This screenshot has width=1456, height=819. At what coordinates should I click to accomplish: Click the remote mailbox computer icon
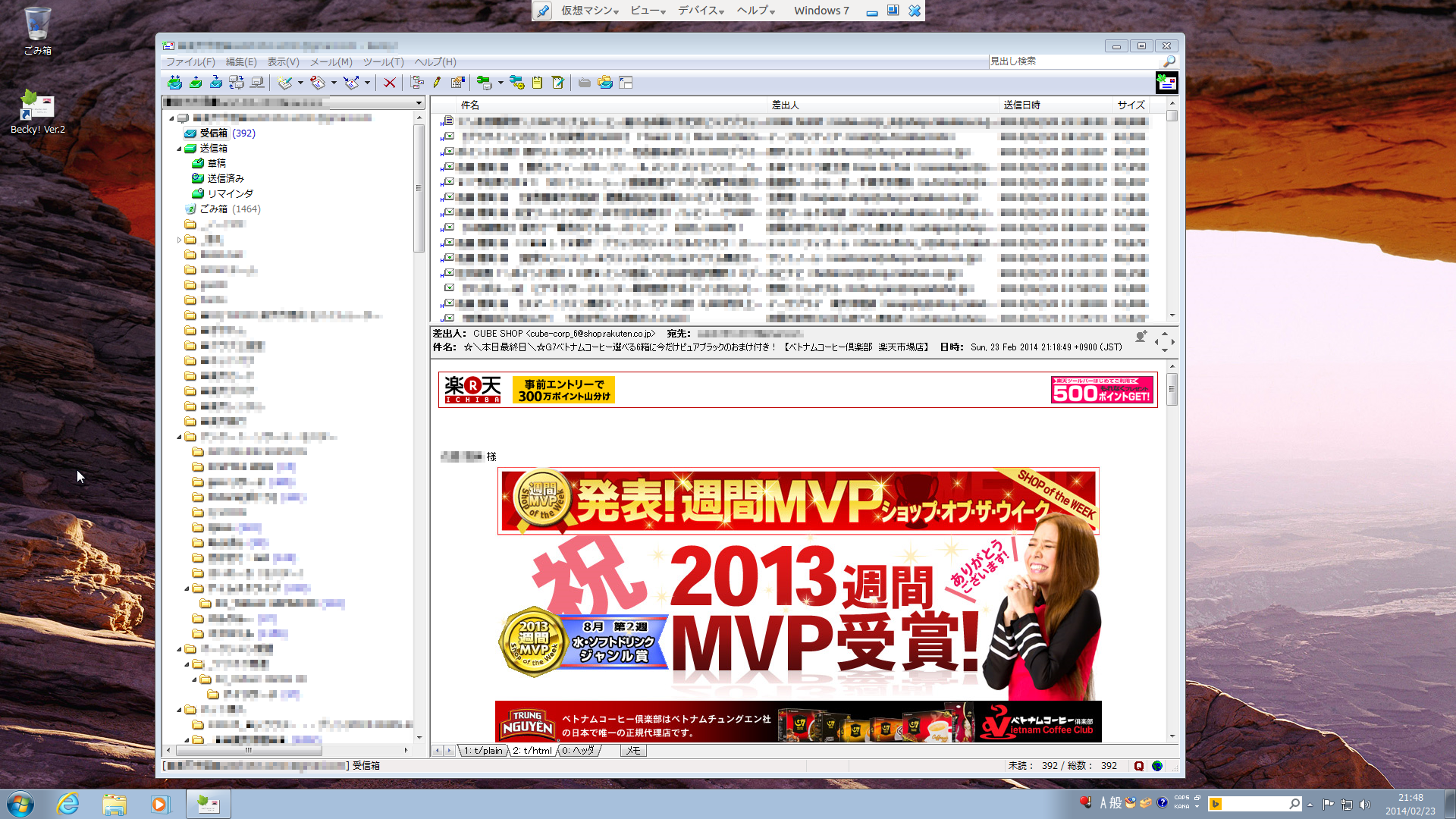[258, 83]
